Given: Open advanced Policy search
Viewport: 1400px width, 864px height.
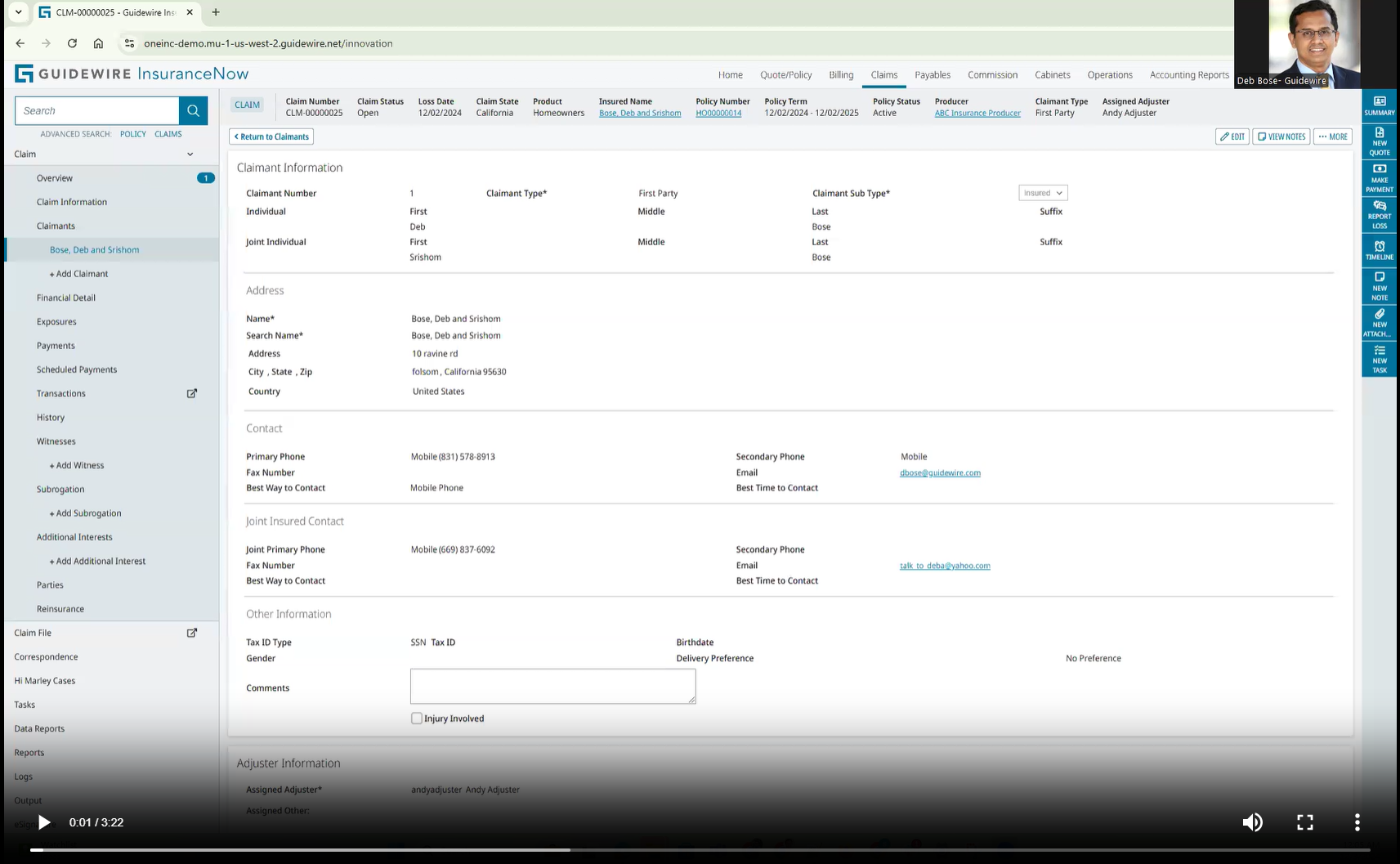Looking at the screenshot, I should 133,134.
